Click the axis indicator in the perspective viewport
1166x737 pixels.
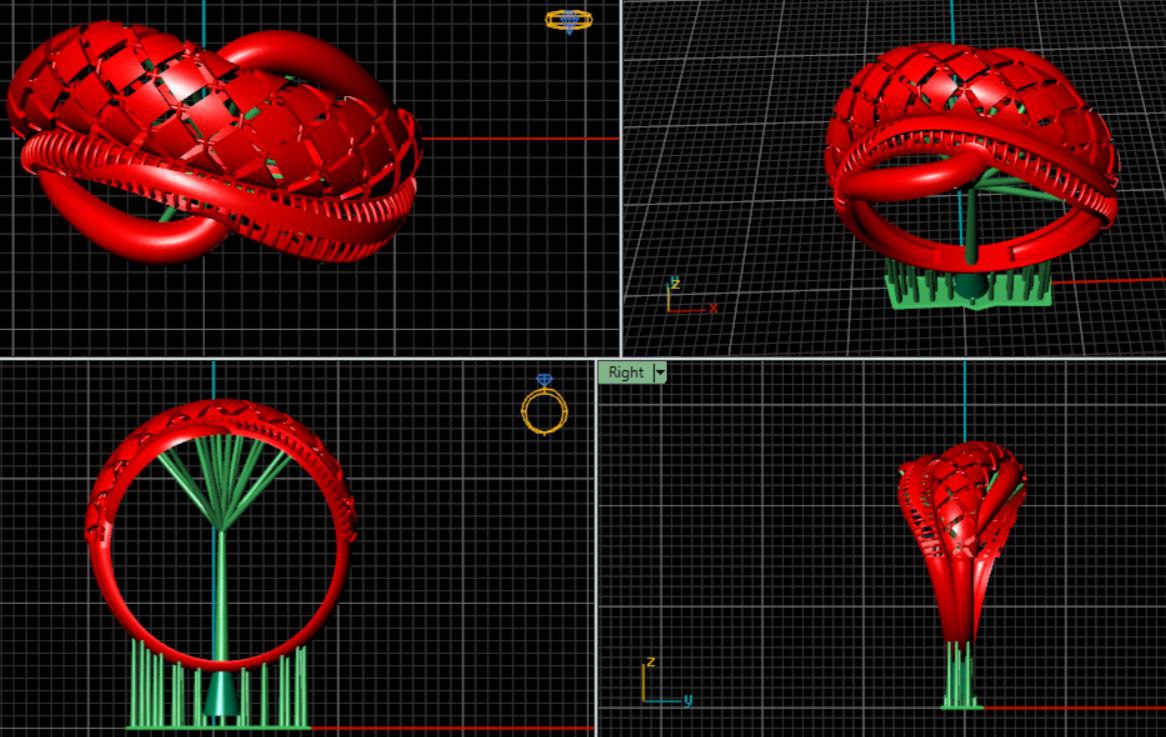click(692, 296)
